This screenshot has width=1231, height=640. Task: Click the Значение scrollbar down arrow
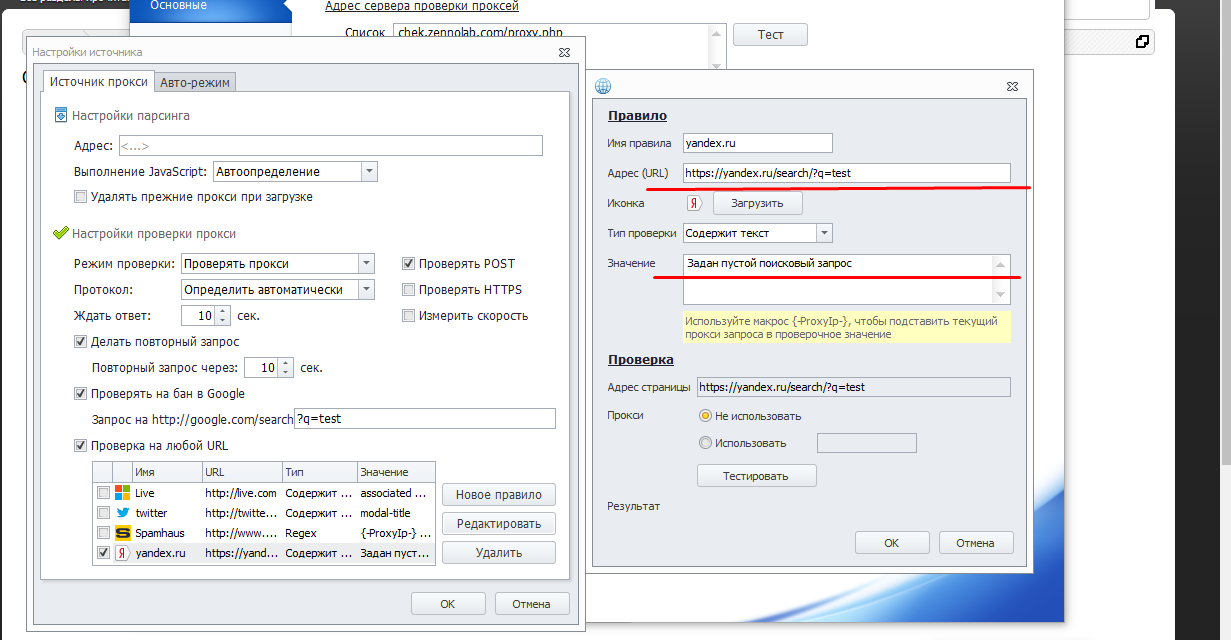pyautogui.click(x=1001, y=295)
